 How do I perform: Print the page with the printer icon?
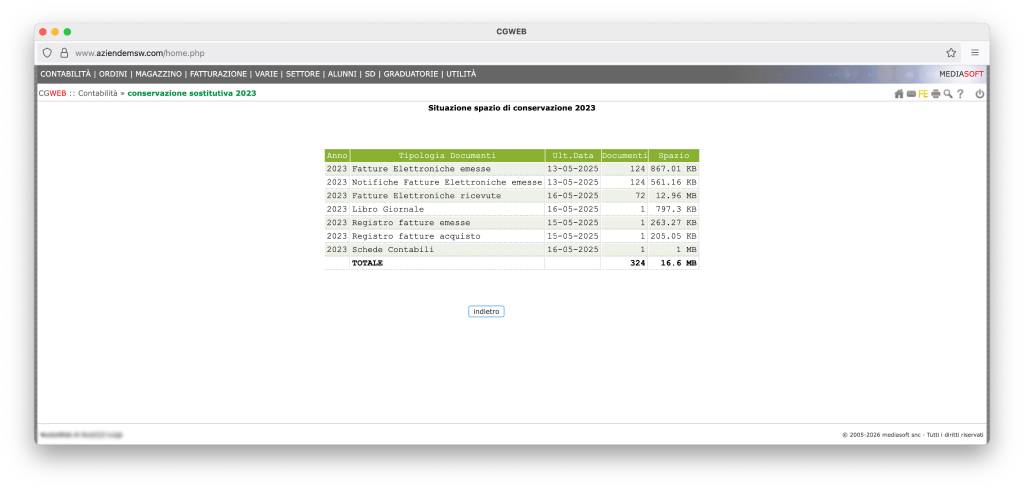click(x=937, y=94)
